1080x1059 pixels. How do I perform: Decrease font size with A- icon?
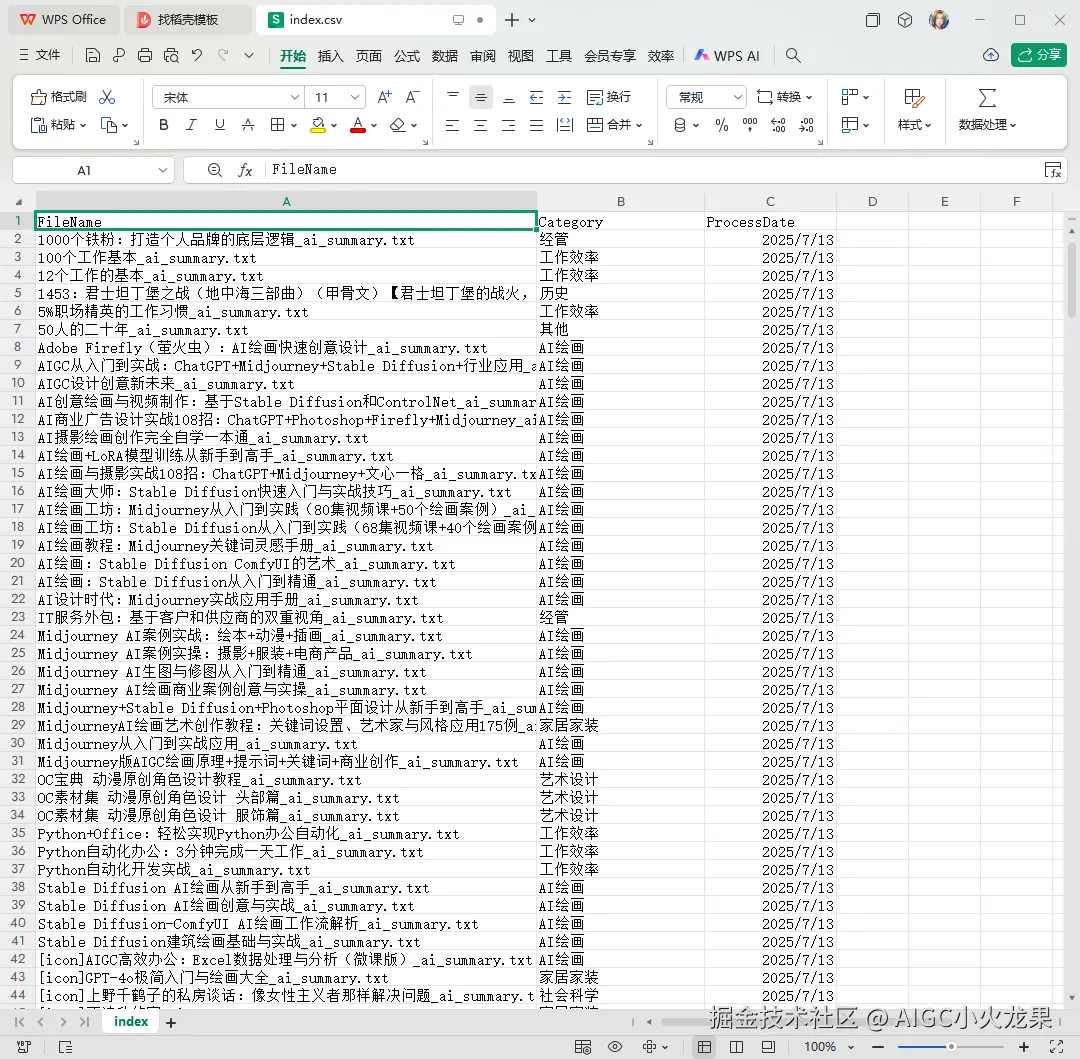coord(412,97)
